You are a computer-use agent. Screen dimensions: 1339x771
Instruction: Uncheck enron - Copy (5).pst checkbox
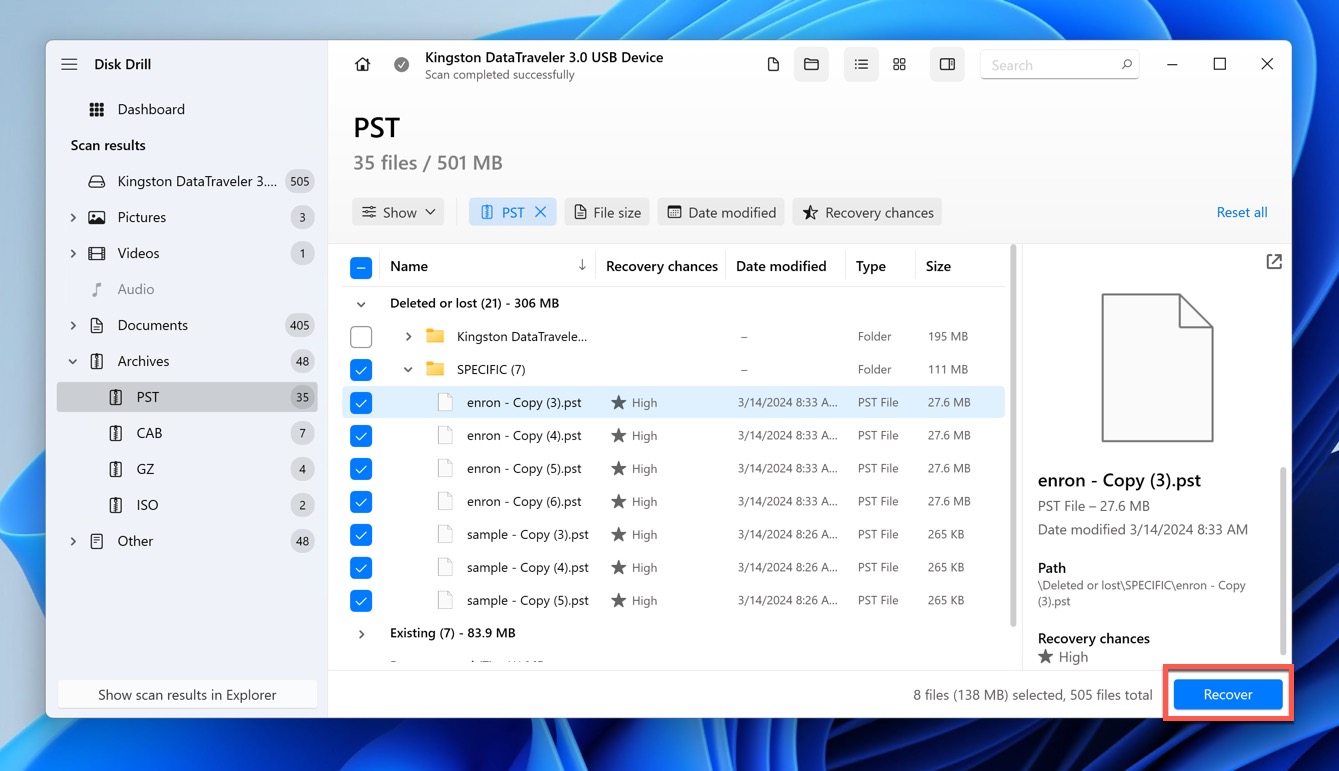[361, 468]
